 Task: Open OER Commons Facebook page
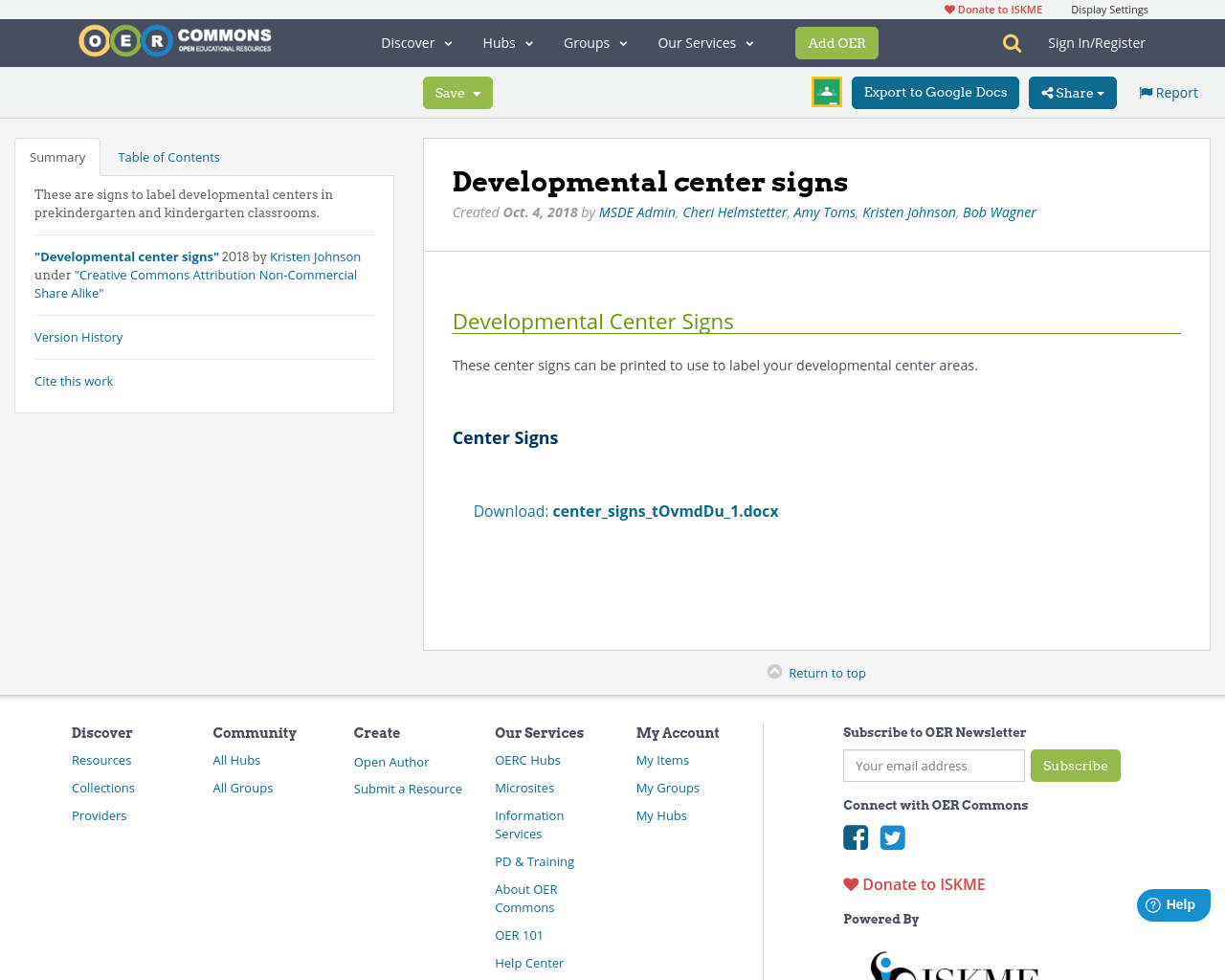tap(855, 837)
